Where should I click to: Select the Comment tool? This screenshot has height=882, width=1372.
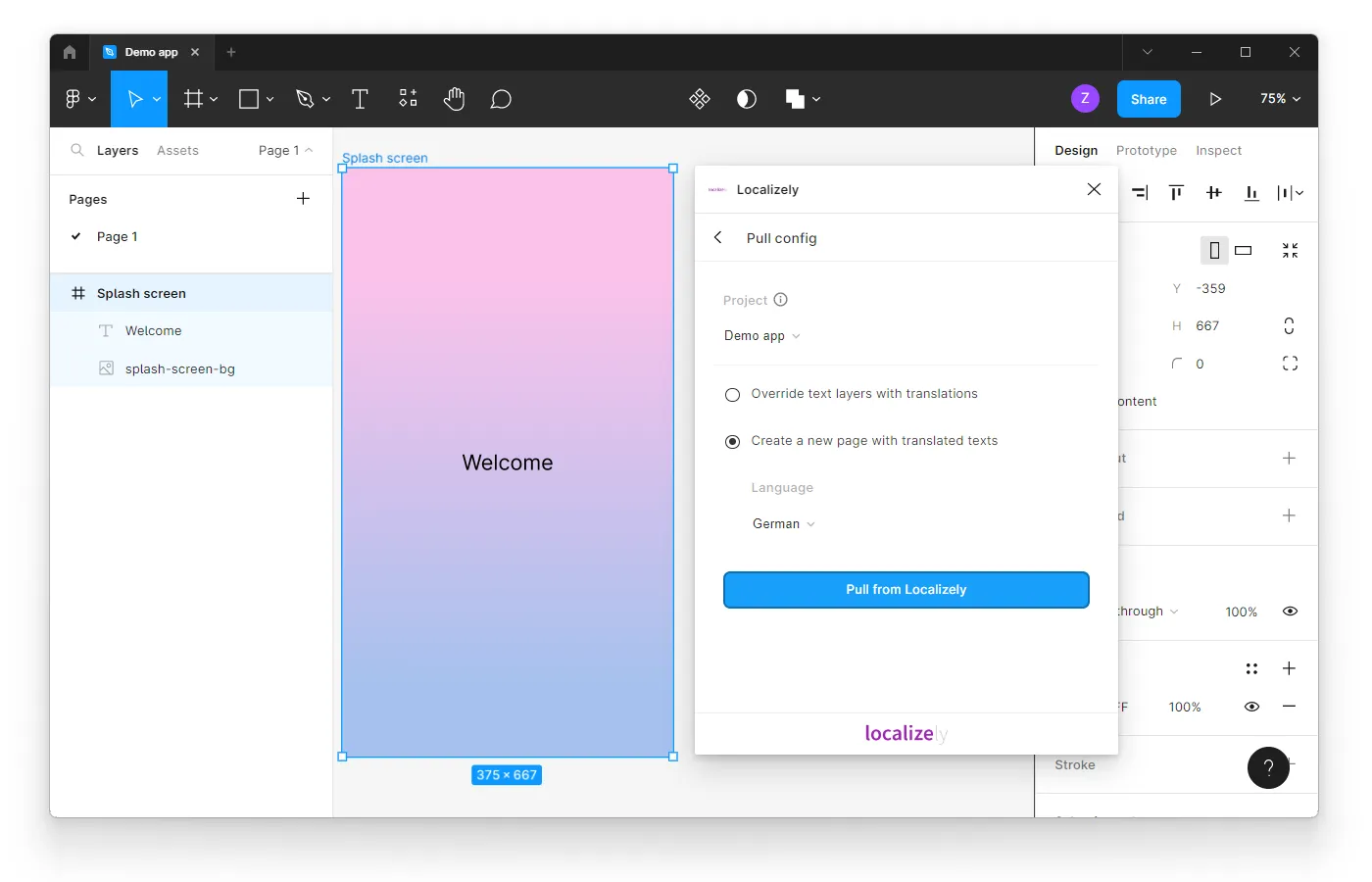point(501,99)
